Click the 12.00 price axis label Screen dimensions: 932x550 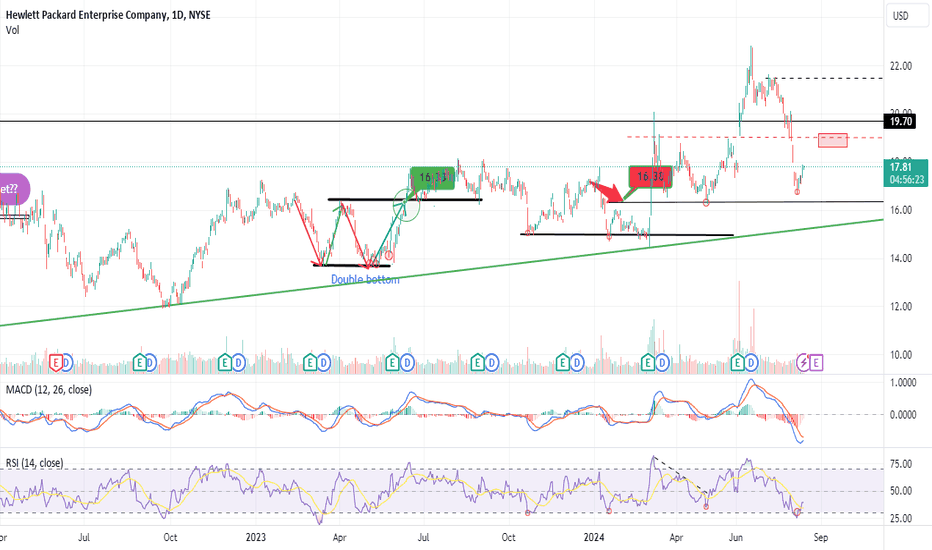click(900, 306)
